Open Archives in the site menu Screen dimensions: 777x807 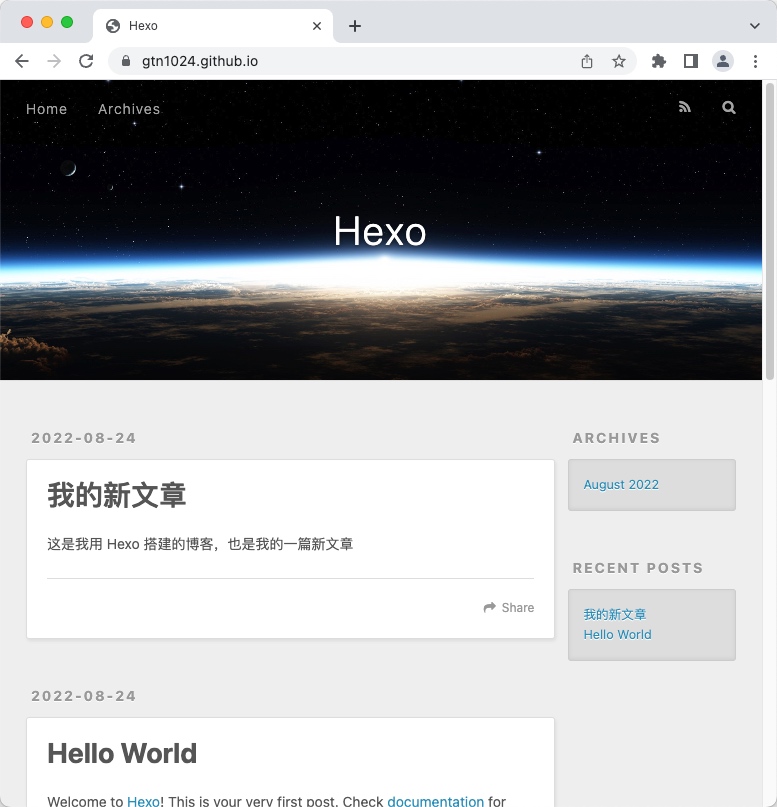click(x=129, y=109)
